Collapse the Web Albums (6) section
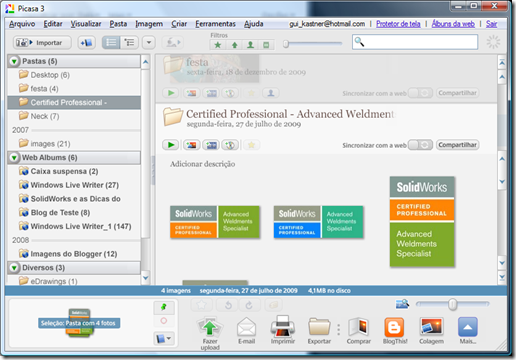This screenshot has width=516, height=360. point(14,157)
